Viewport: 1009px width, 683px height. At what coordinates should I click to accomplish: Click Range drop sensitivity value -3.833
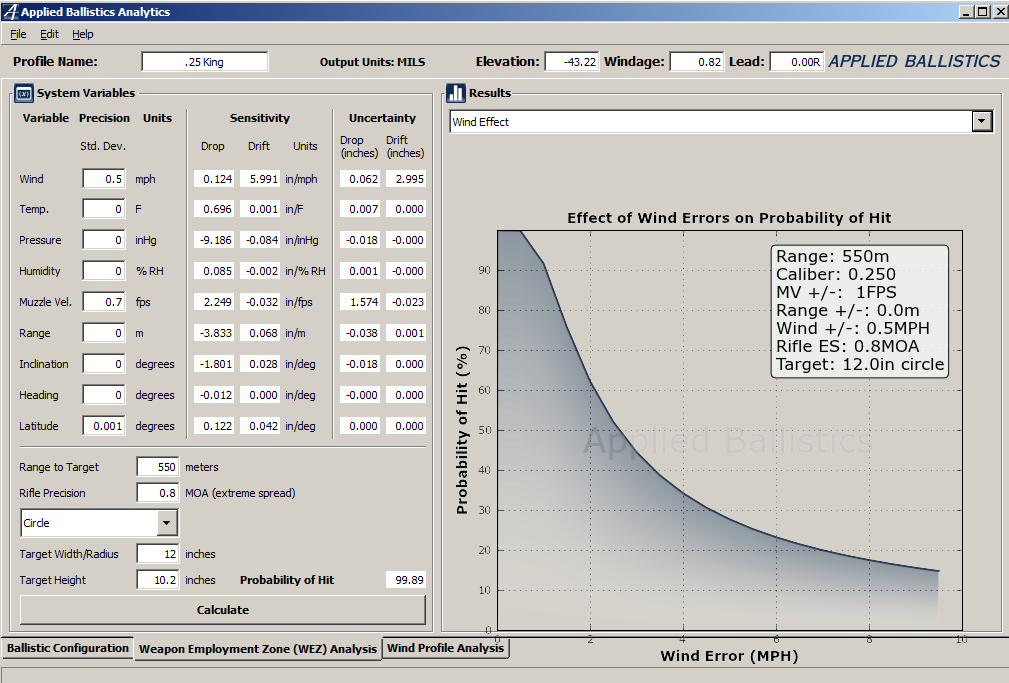[x=214, y=333]
